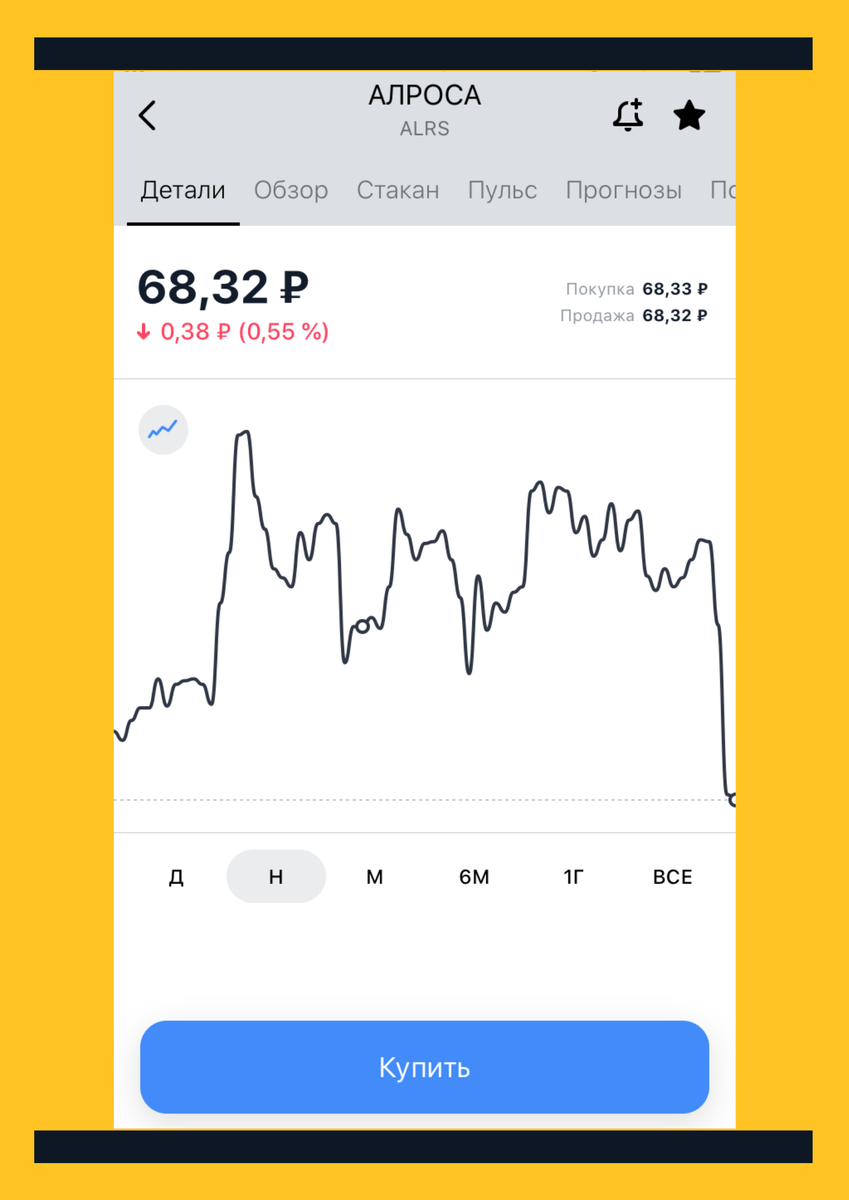Open the Детали tab
This screenshot has width=849, height=1200.
(x=183, y=190)
